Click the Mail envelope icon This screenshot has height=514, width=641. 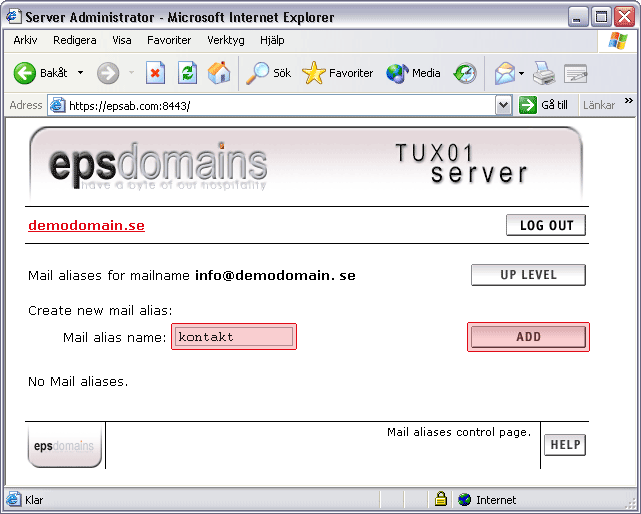coord(505,73)
